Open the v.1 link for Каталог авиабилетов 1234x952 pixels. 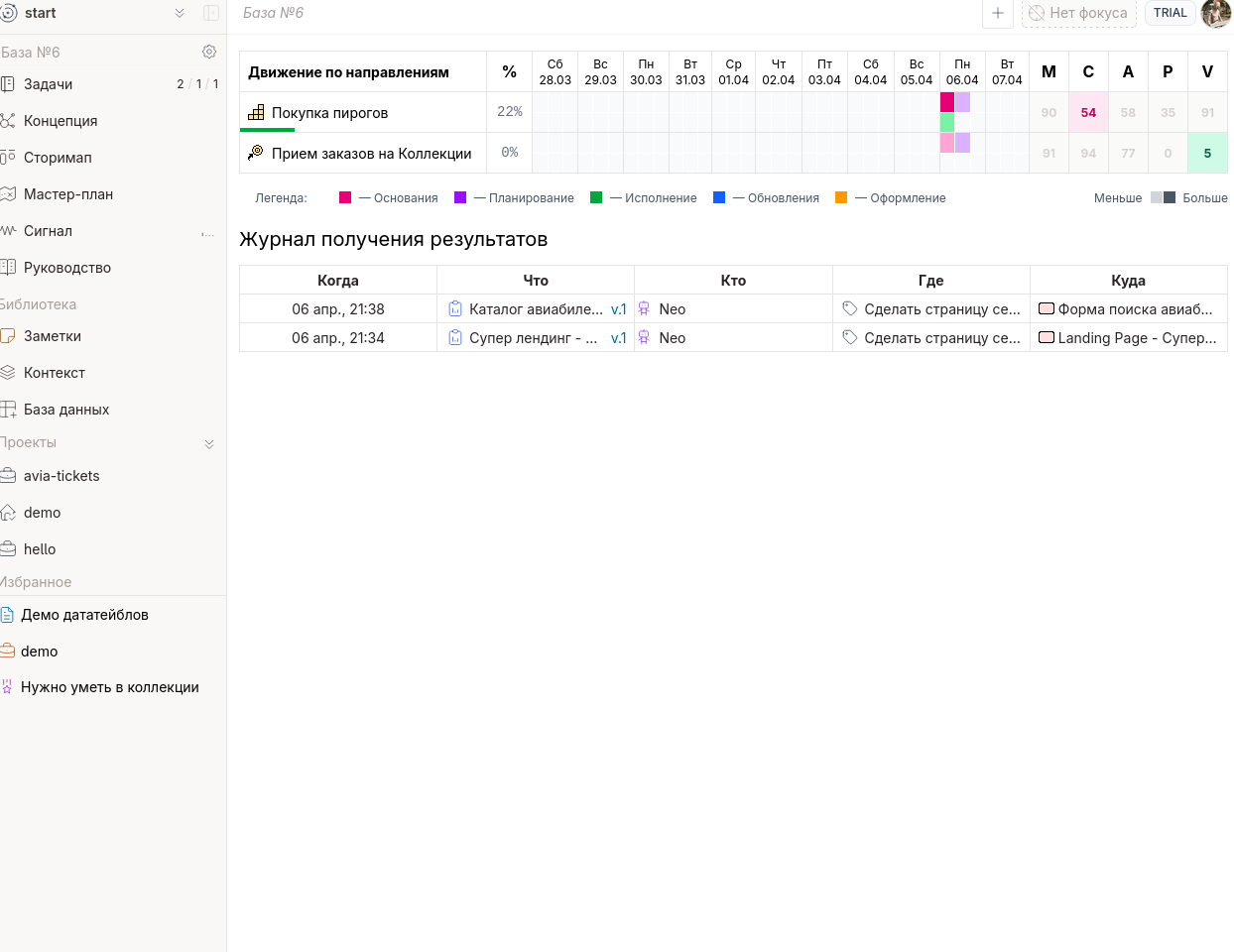pyautogui.click(x=618, y=309)
